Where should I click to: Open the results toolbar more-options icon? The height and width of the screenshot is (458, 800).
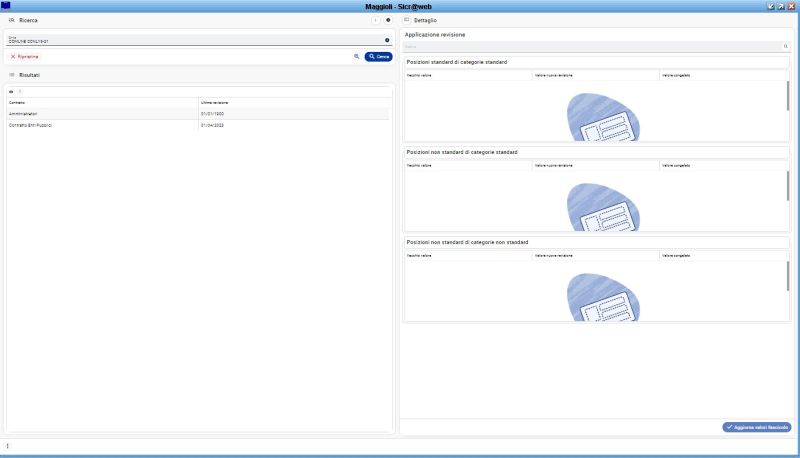coord(20,92)
